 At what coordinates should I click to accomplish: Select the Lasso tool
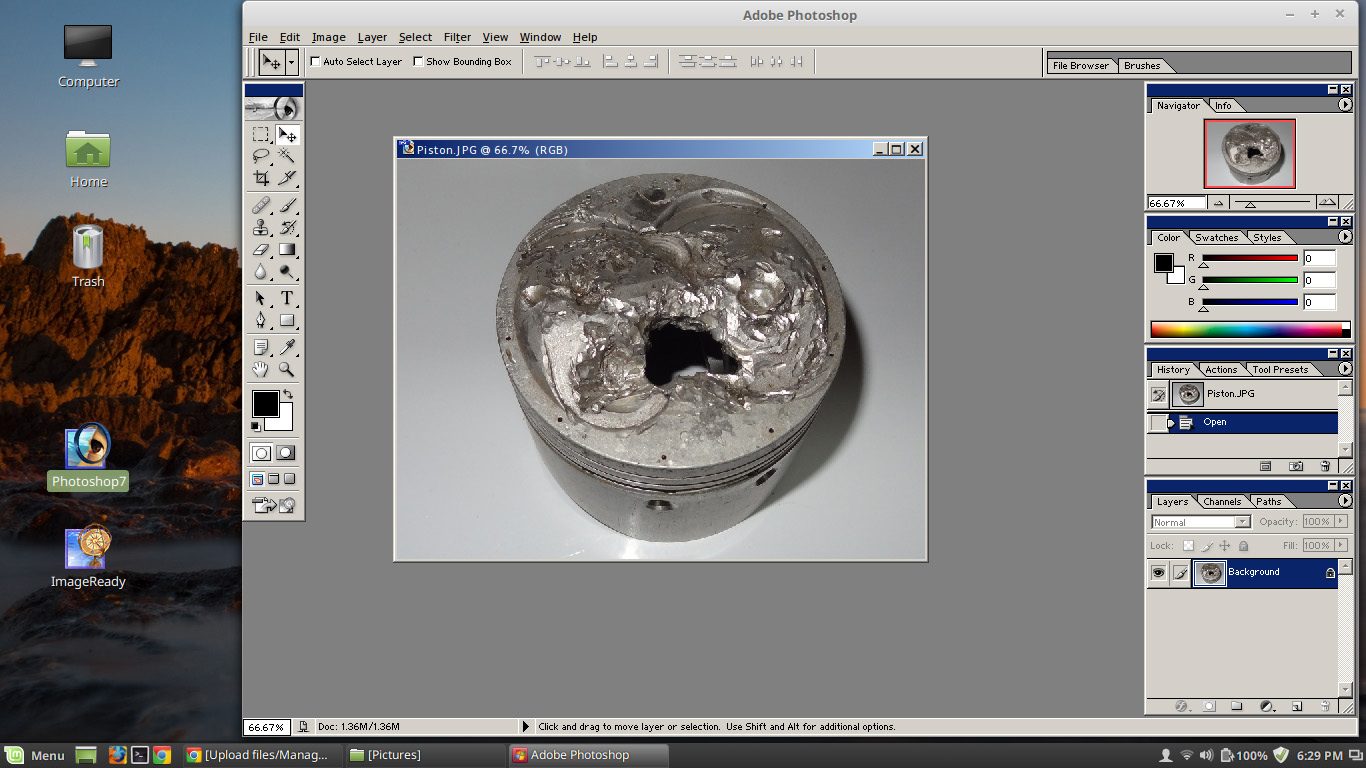(x=261, y=156)
